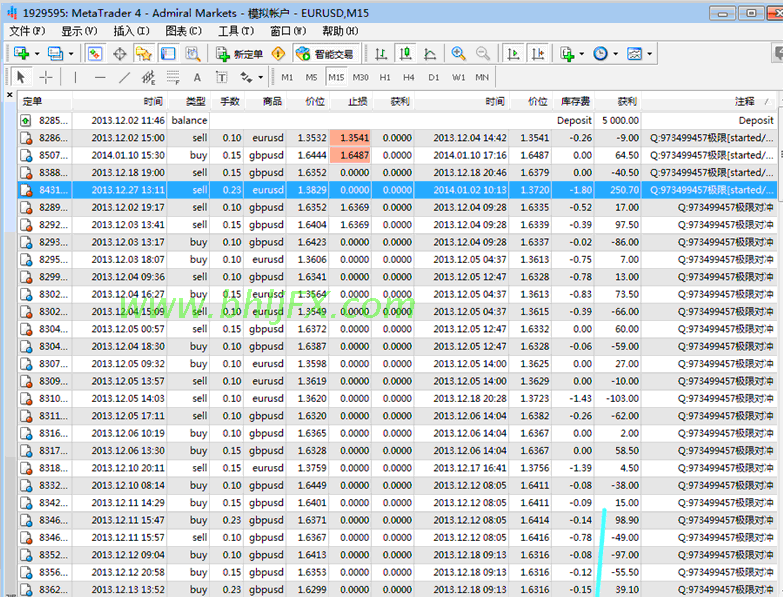
Task: Click the indicators add icon
Action: click(x=566, y=53)
